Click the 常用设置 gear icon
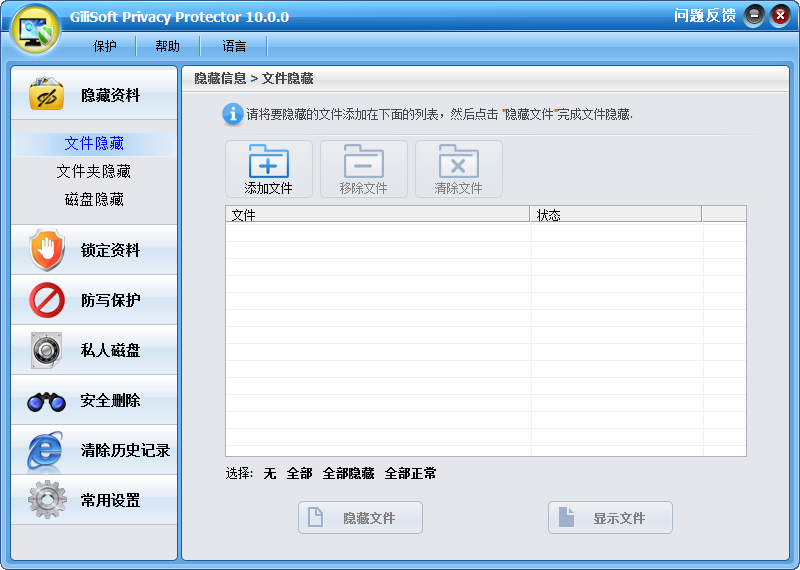 pyautogui.click(x=47, y=500)
